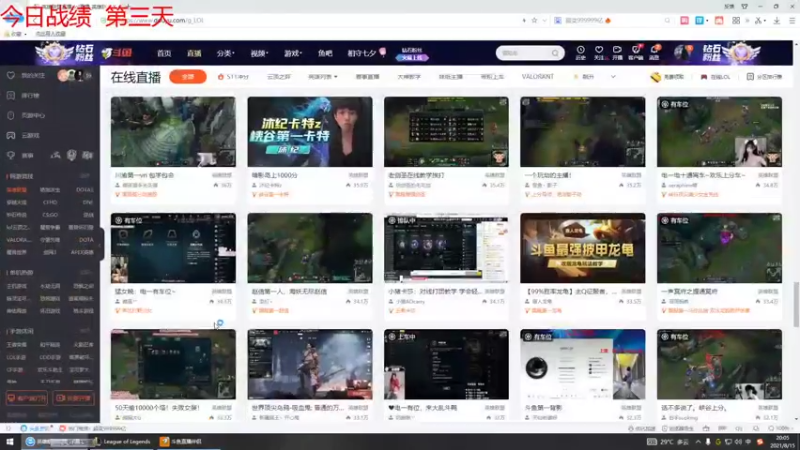Select the VALORA... sidebar category
The image size is (800, 450).
[19, 240]
